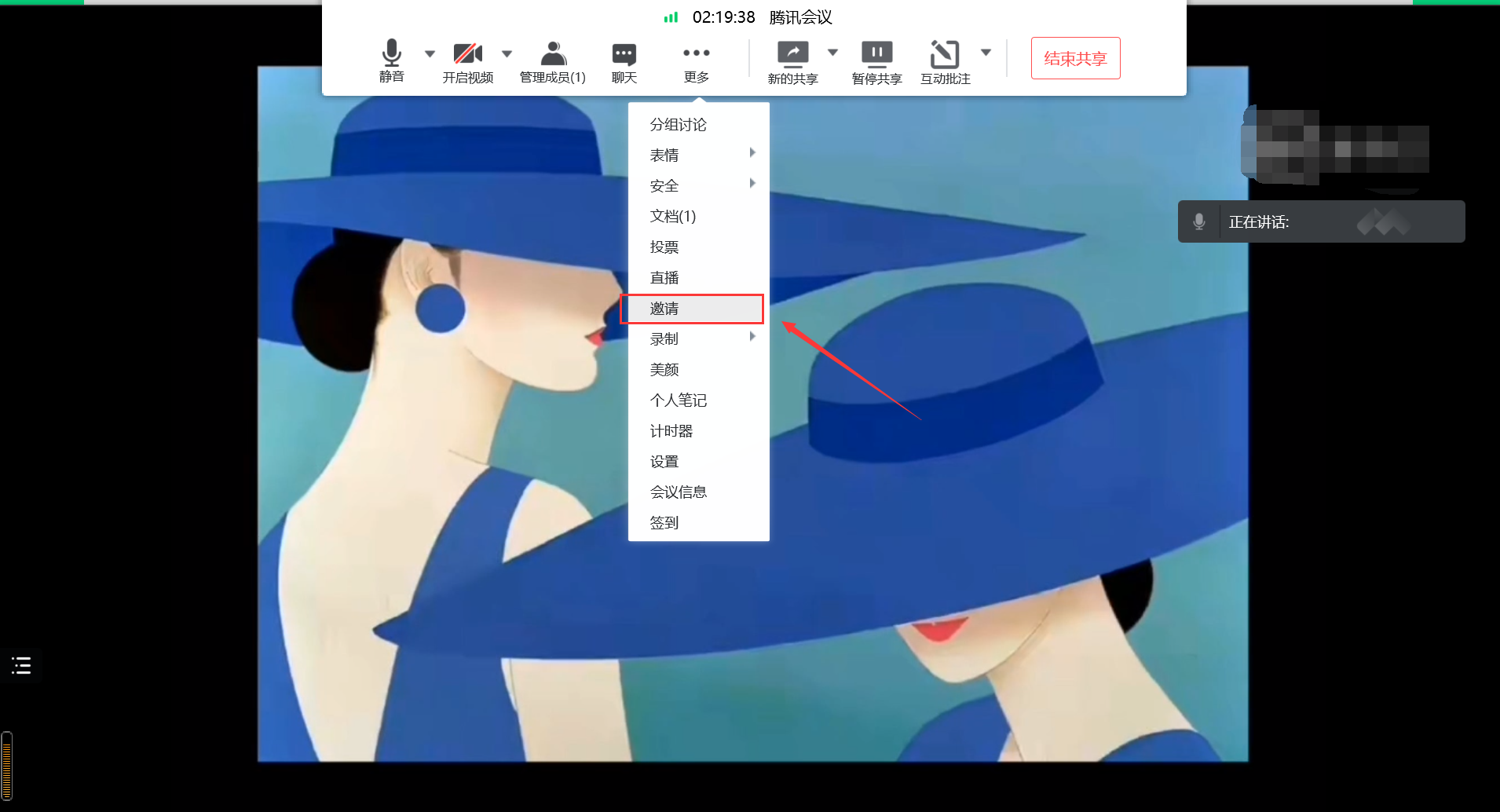Click 签到 at menu bottom

pos(698,522)
